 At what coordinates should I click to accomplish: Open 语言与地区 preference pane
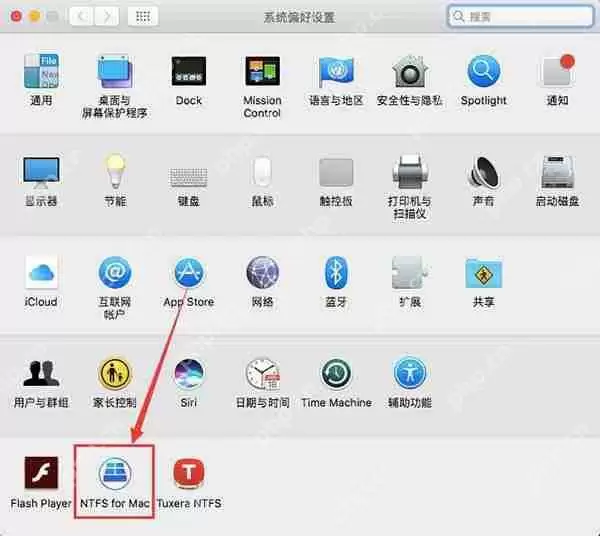(x=336, y=72)
